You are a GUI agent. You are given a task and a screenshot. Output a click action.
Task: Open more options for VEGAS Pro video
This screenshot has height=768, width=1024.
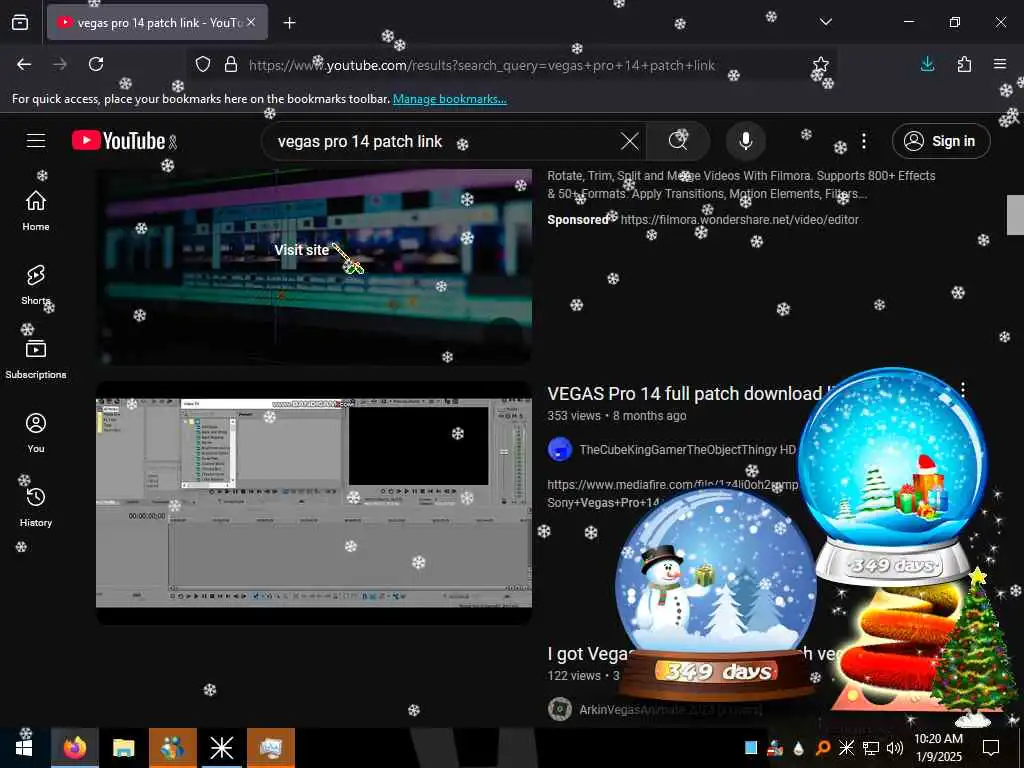click(x=963, y=391)
